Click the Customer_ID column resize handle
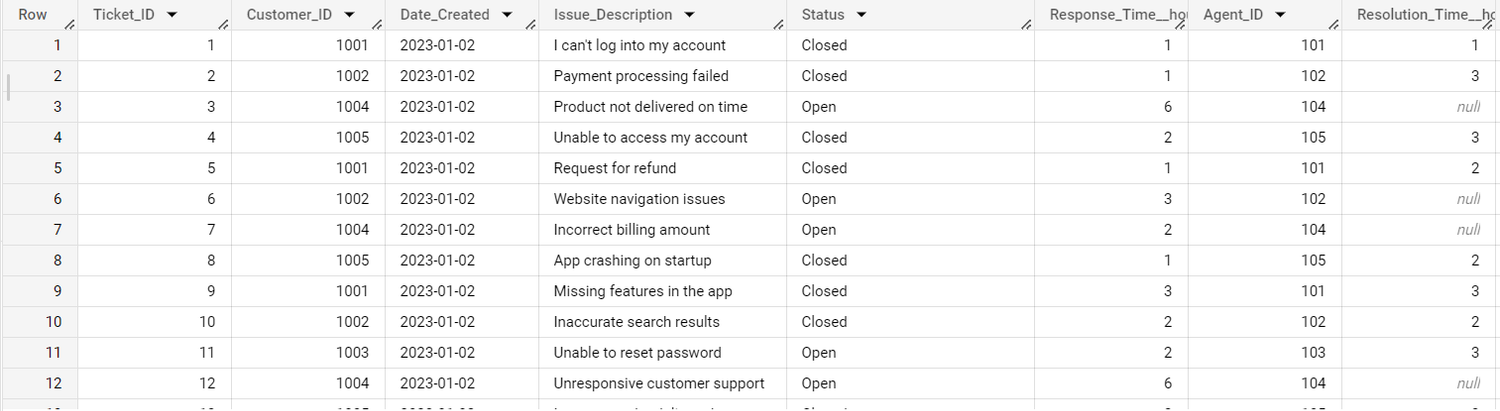The width and height of the screenshot is (1500, 411). tap(377, 25)
